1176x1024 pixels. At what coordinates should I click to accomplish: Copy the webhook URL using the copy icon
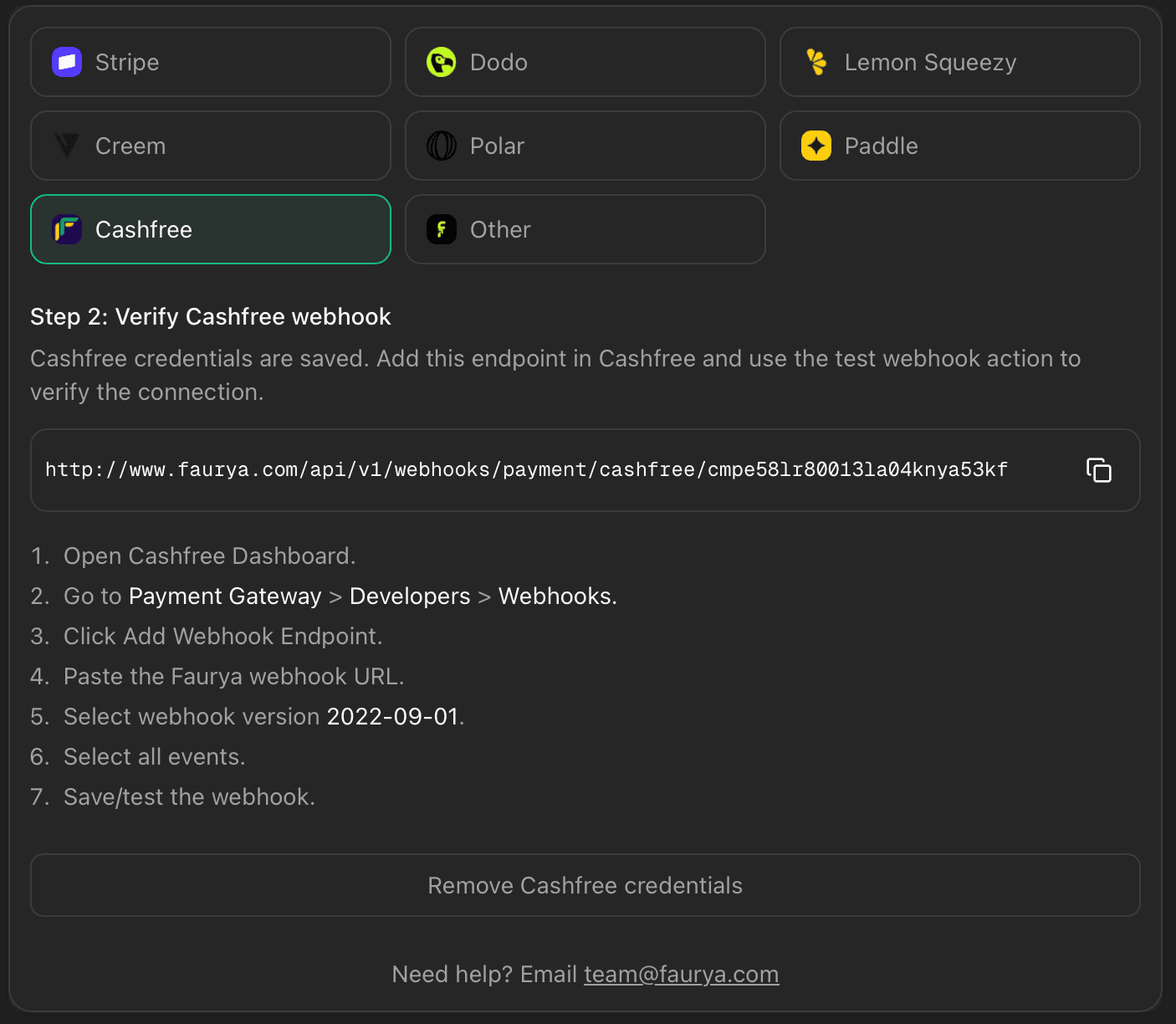[x=1099, y=470]
